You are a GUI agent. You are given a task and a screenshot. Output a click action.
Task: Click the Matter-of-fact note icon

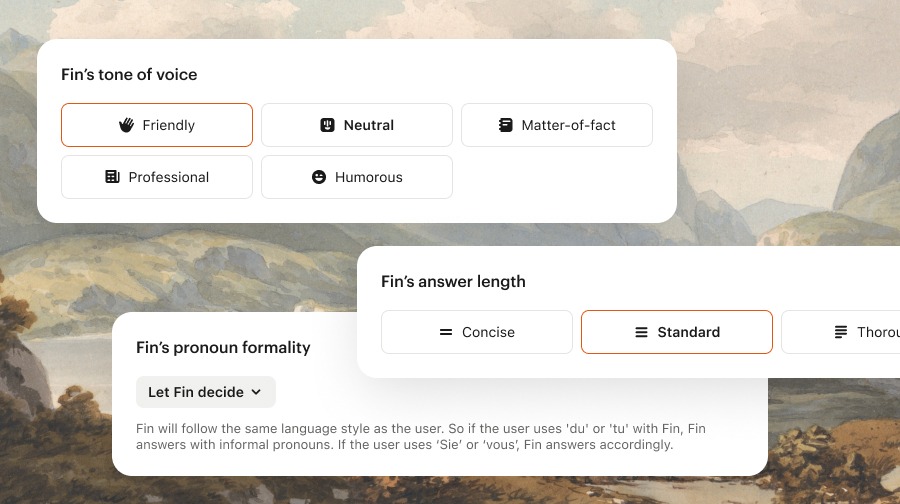tap(505, 125)
